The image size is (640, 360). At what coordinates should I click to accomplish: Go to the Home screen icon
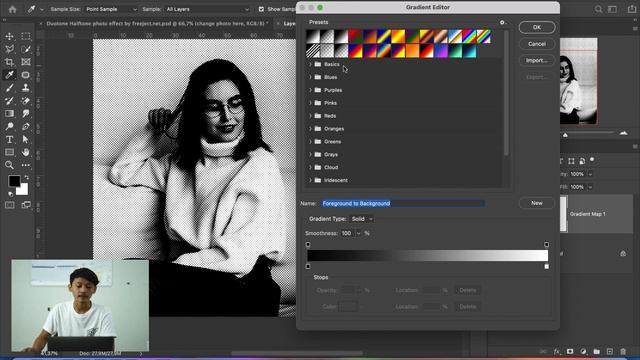point(13,9)
